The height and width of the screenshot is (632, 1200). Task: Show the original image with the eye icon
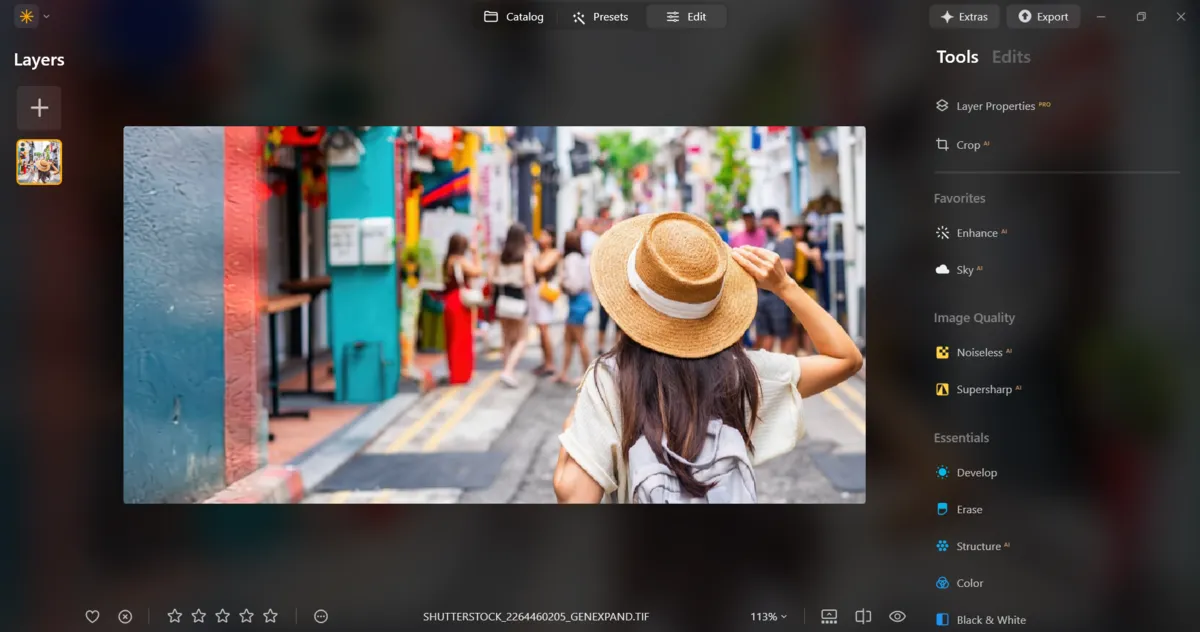pos(896,616)
